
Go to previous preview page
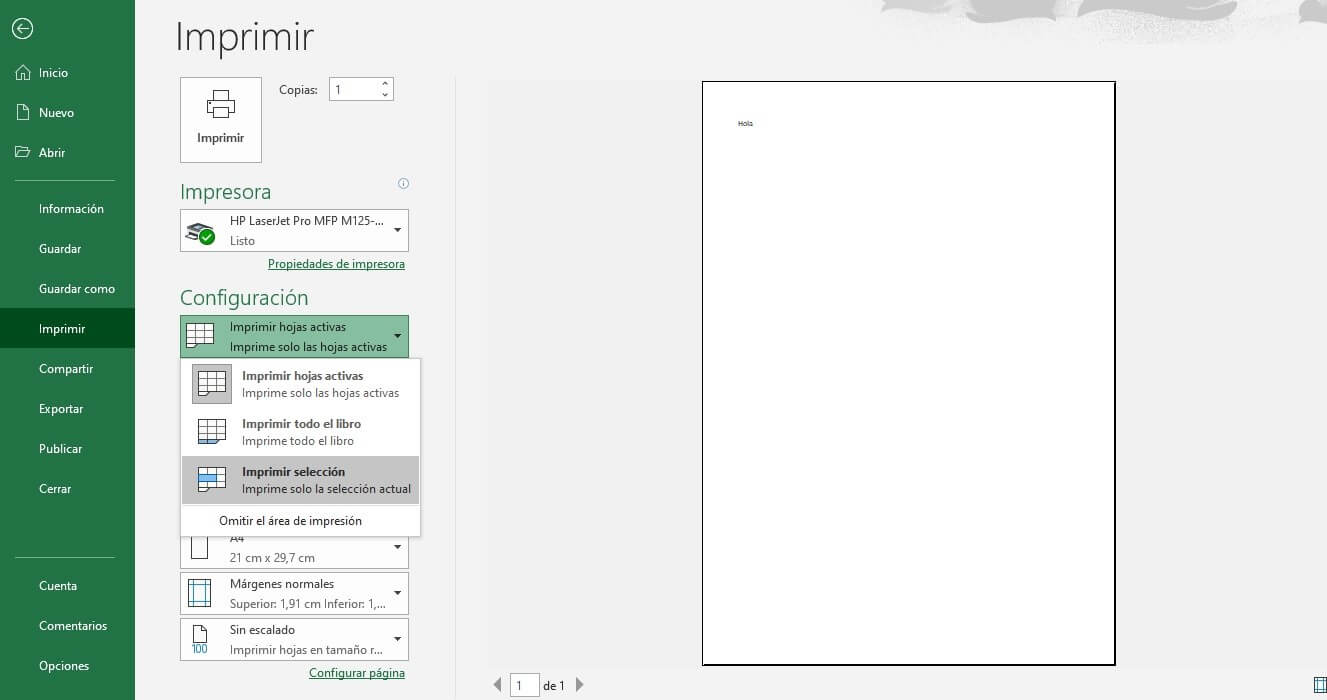tap(497, 685)
